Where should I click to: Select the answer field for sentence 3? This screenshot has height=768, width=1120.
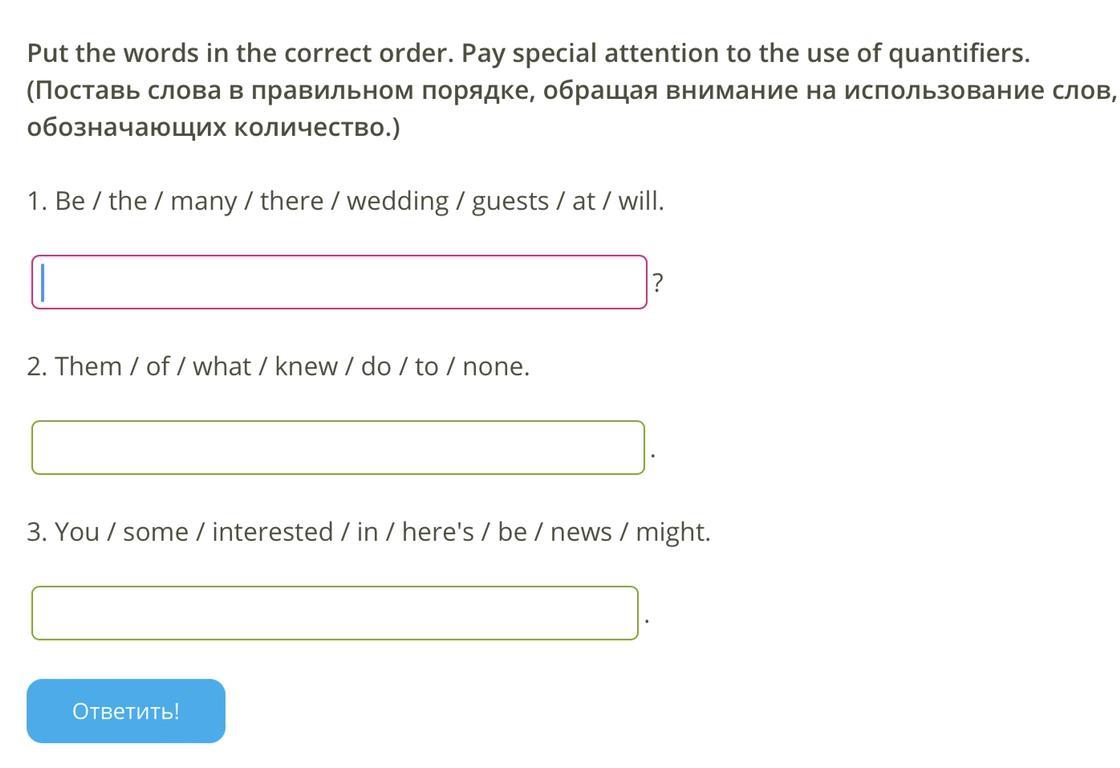point(335,613)
